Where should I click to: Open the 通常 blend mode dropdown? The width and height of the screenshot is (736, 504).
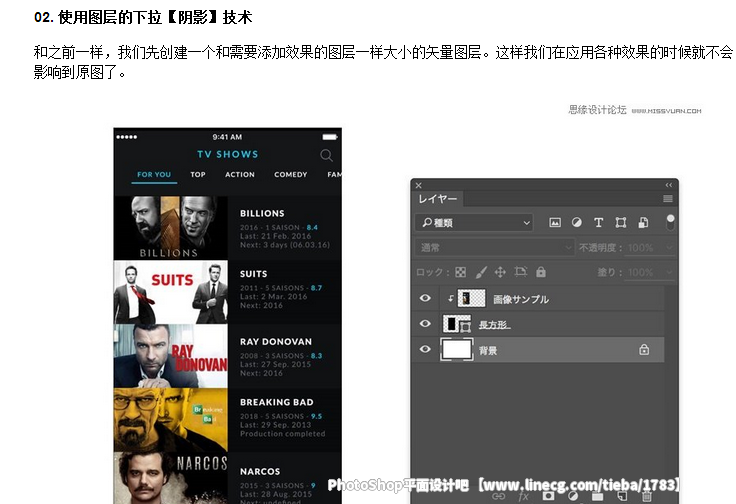coord(494,247)
